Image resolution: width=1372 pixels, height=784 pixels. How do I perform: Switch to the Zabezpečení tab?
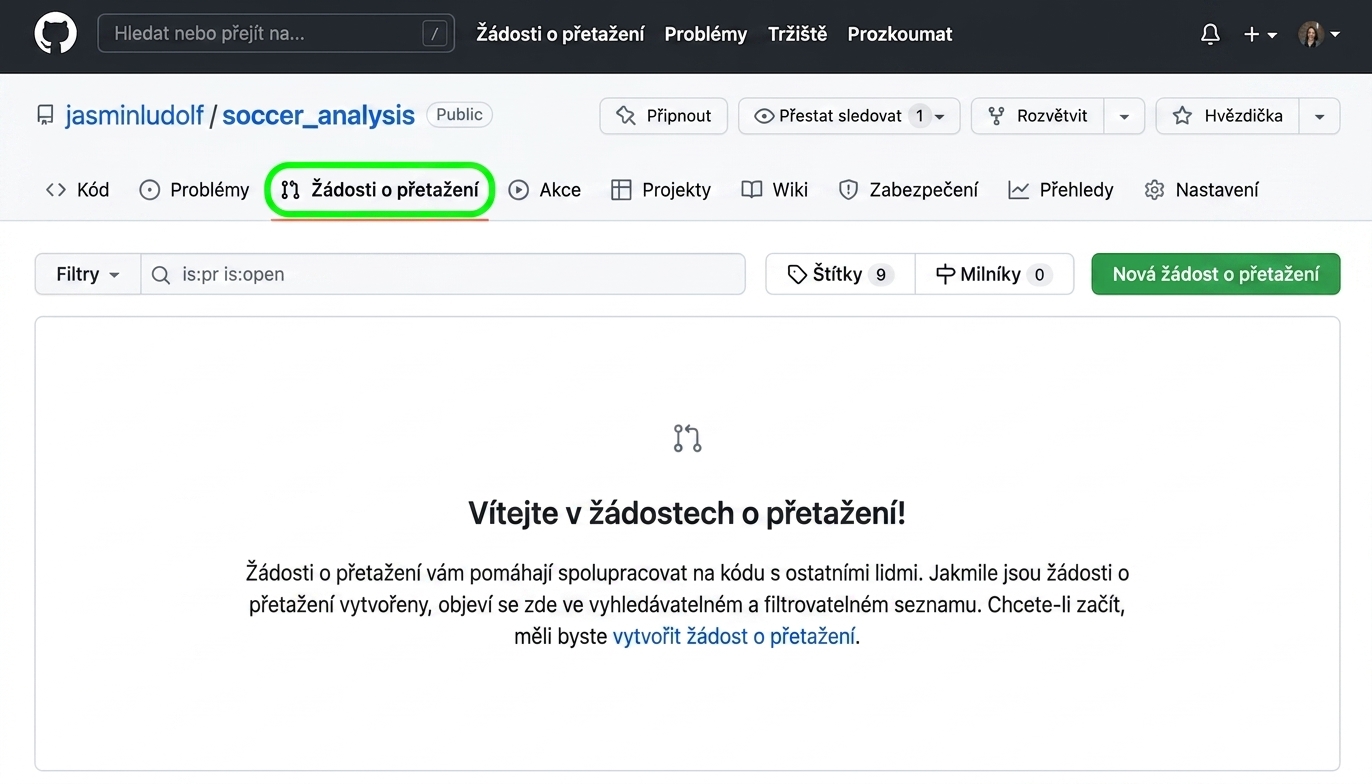909,190
